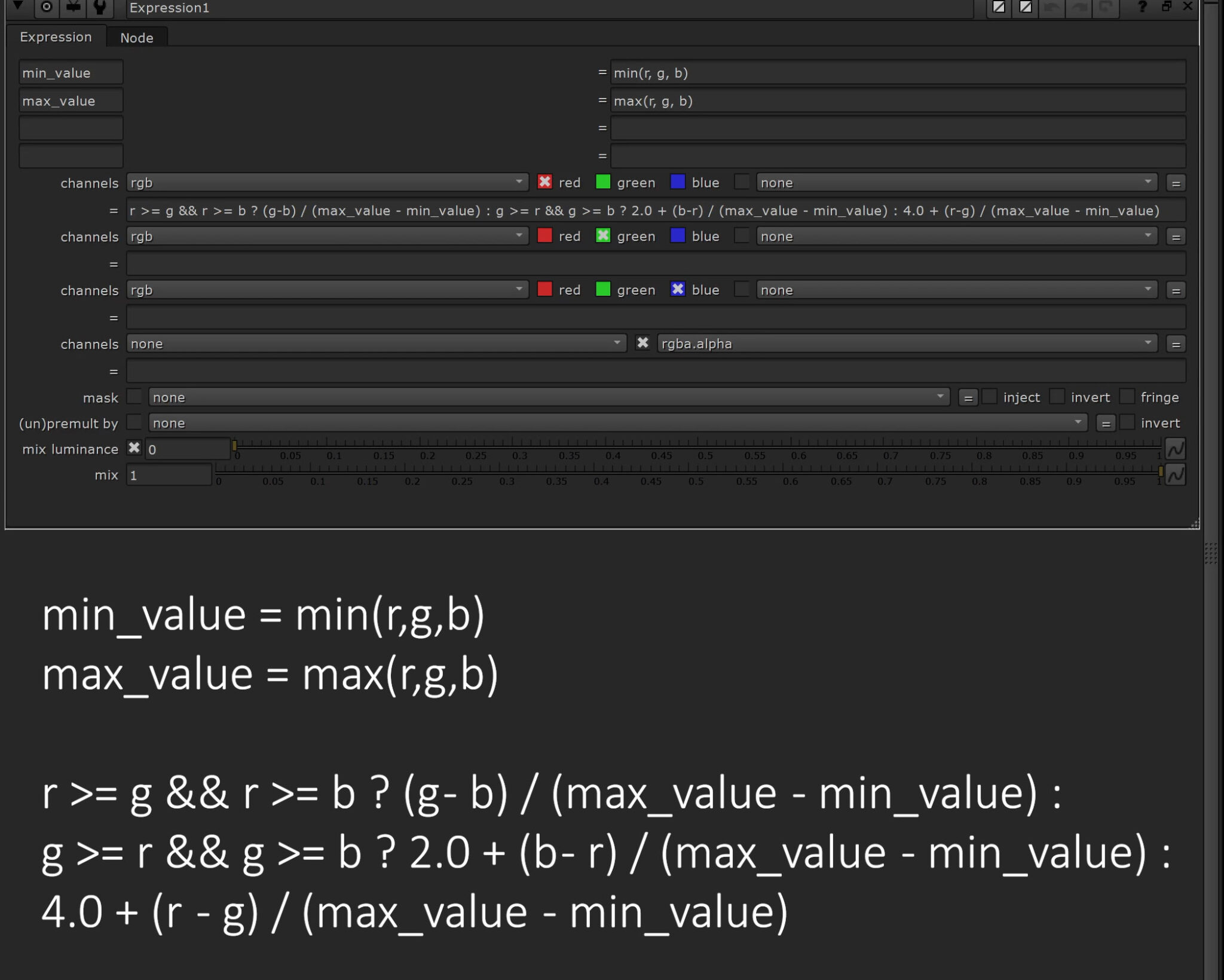Viewport: 1224px width, 980px height.
Task: Click the wrench settings icon in header
Action: click(x=100, y=7)
